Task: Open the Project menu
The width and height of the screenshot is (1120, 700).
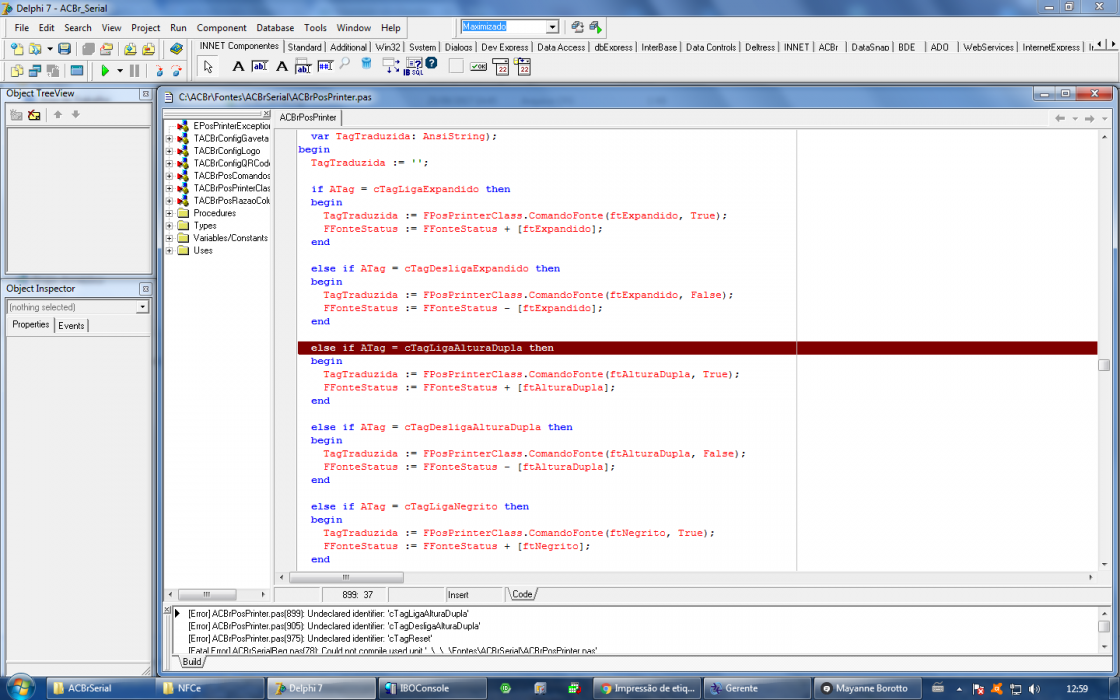Action: 145,28
